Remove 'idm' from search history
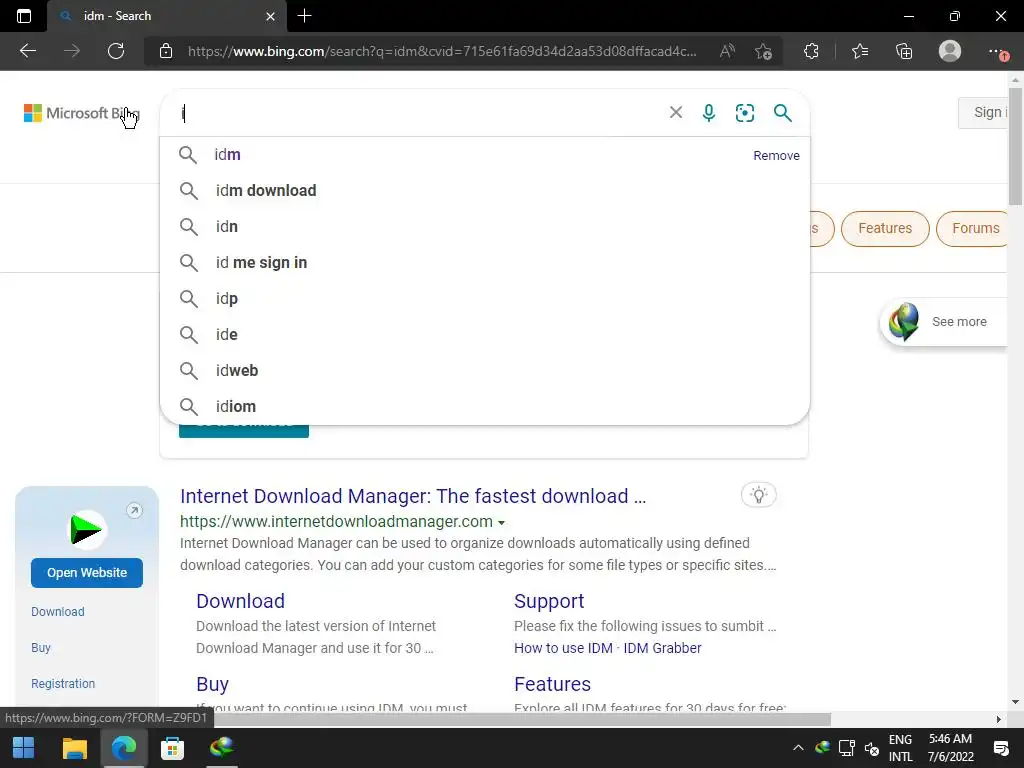The width and height of the screenshot is (1024, 768). point(776,155)
